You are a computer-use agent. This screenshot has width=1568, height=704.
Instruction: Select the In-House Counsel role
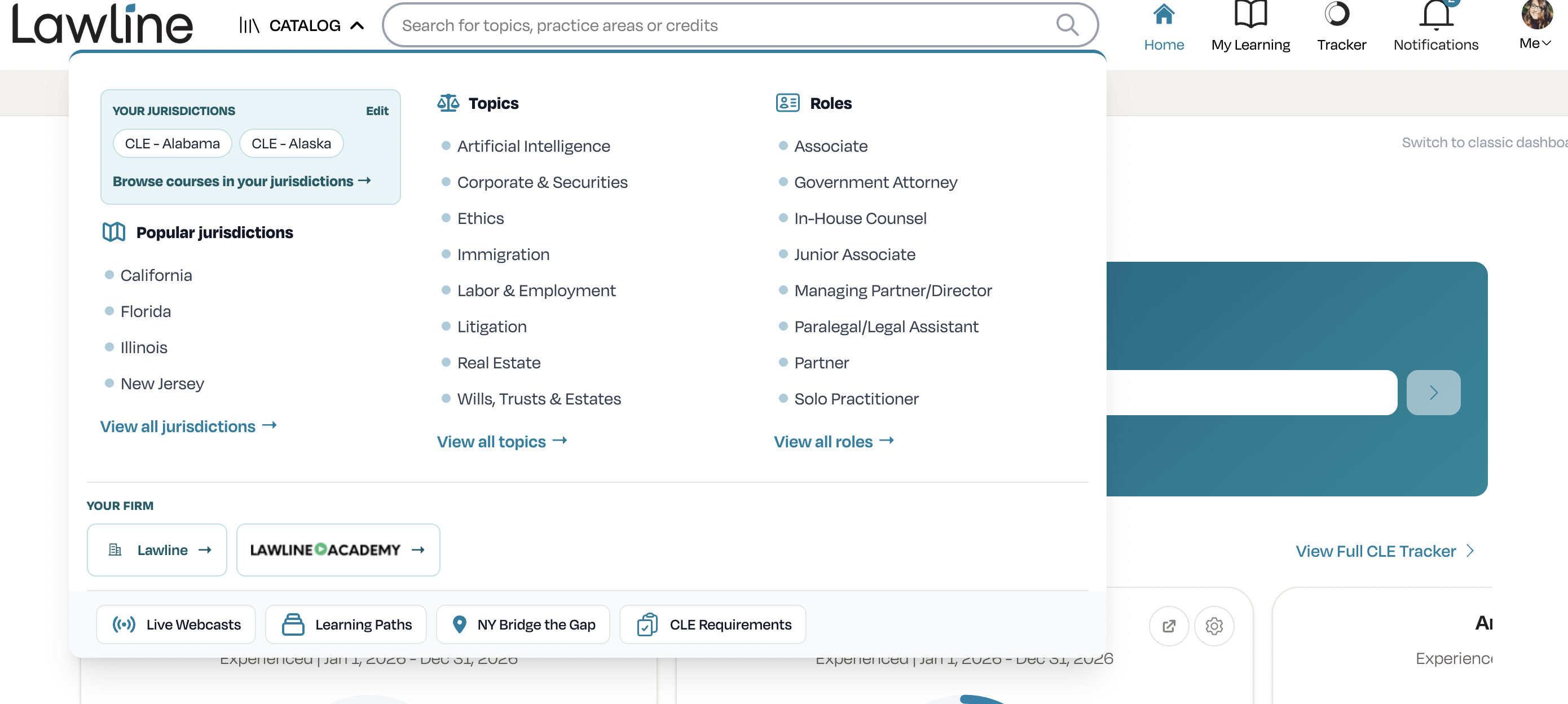(x=860, y=219)
